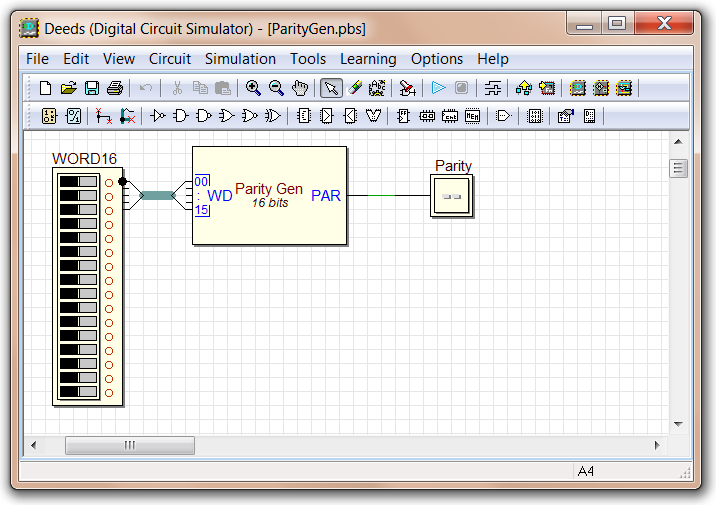Screen dimensions: 716x505
Task: Open an existing circuit file
Action: click(x=68, y=88)
